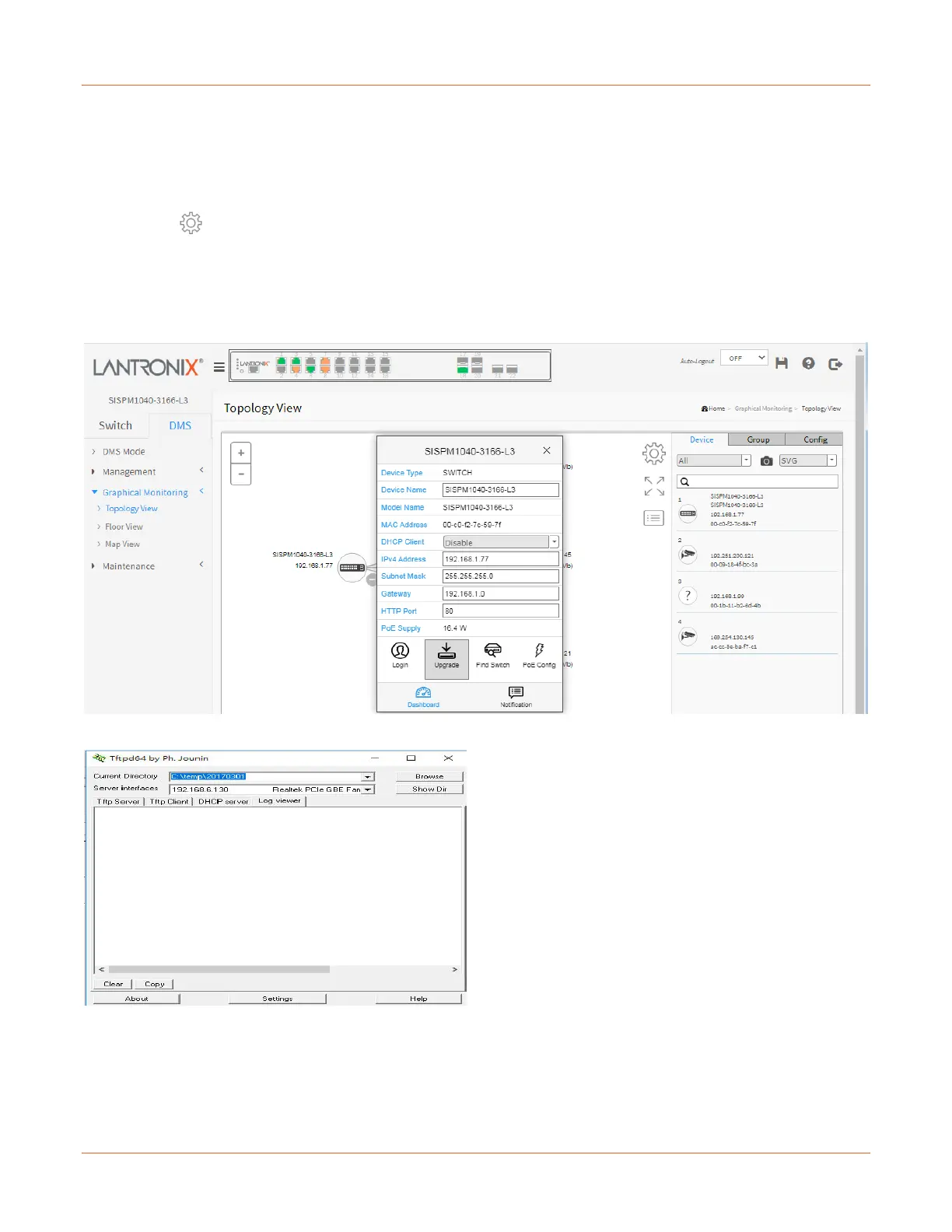
Task: Open the Dashboard gauge icon
Action: pos(423,697)
